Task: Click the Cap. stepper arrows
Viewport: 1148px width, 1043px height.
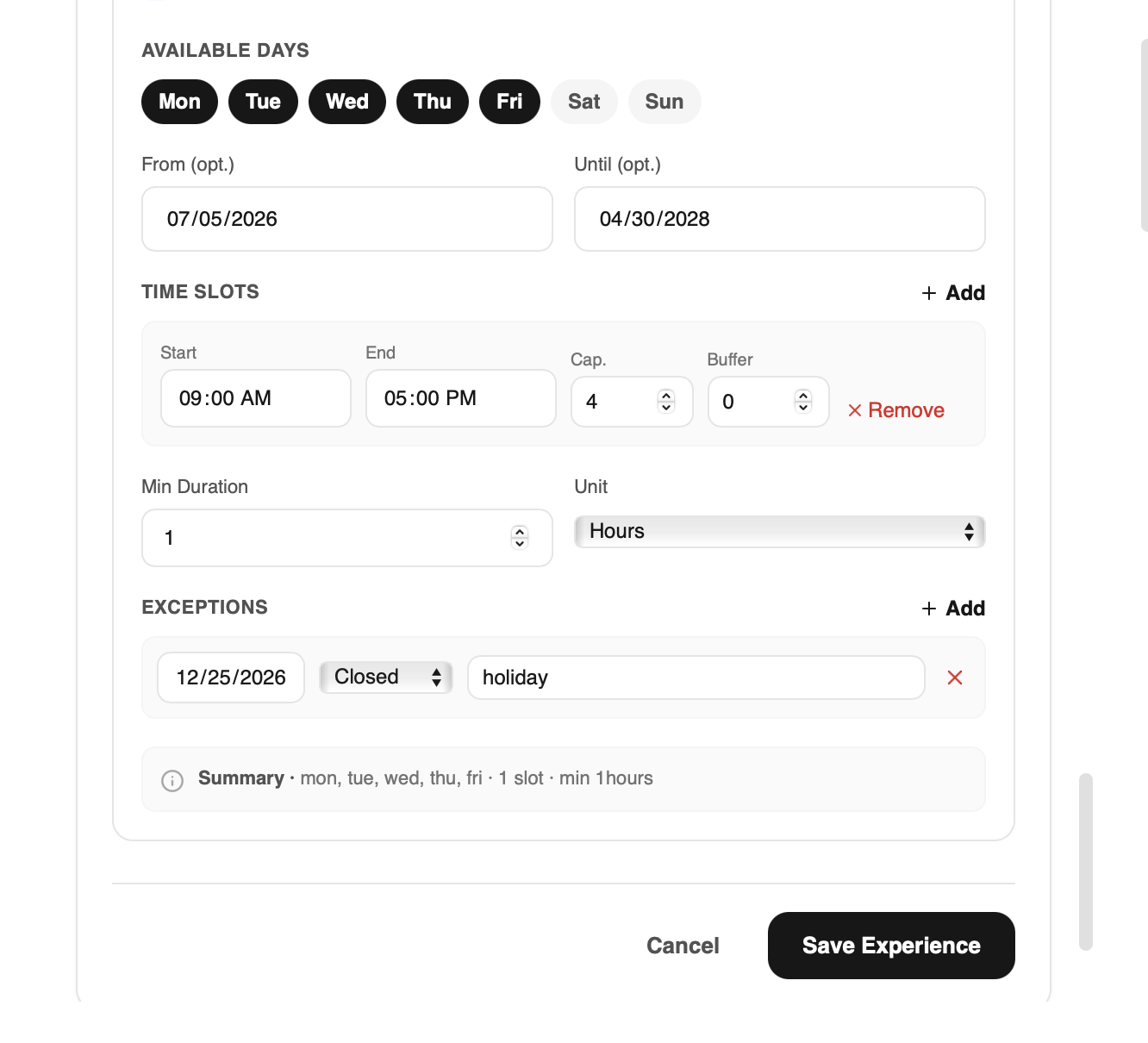Action: point(666,401)
